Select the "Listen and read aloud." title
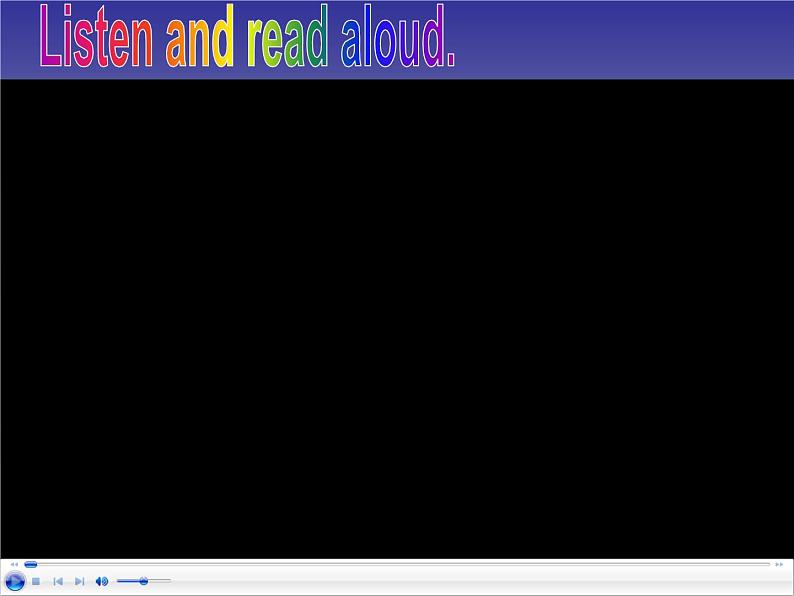This screenshot has width=794, height=596. [248, 40]
